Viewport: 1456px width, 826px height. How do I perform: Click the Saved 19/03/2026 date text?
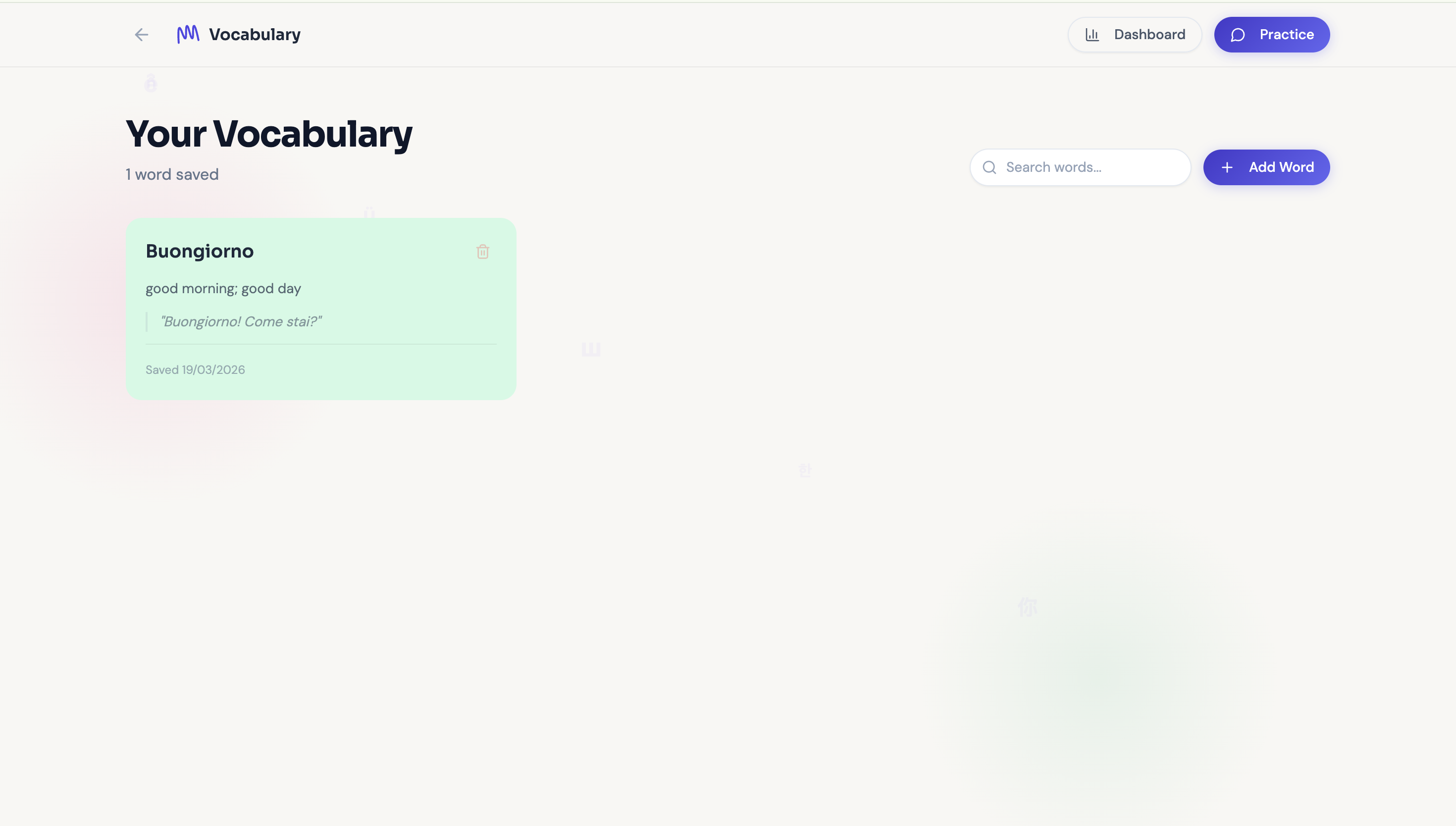[195, 369]
